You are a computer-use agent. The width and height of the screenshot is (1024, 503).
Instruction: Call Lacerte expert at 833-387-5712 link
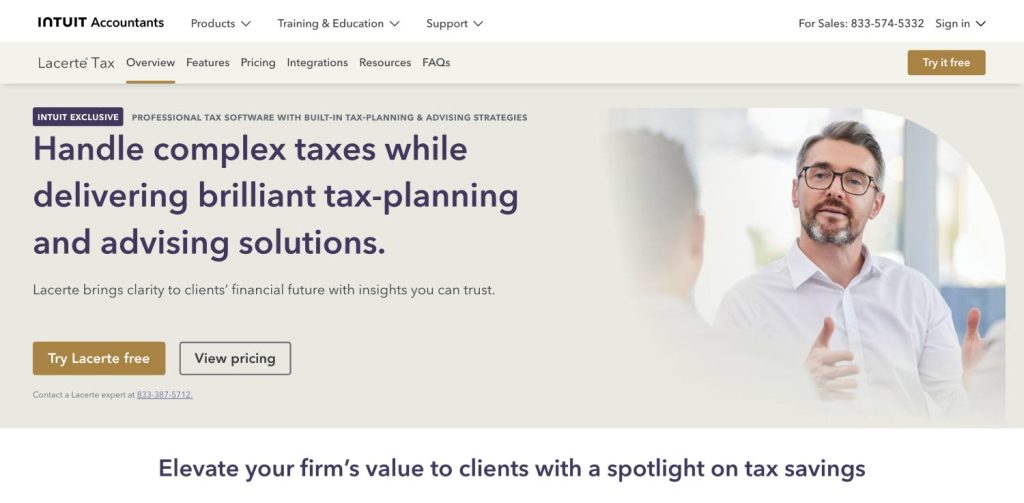pyautogui.click(x=165, y=395)
